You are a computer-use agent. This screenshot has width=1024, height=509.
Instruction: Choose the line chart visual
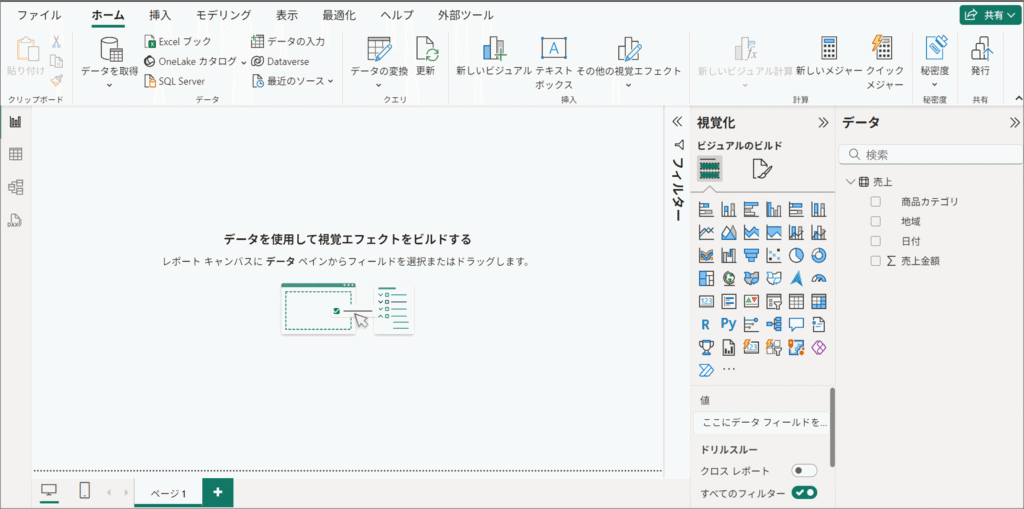pos(705,232)
